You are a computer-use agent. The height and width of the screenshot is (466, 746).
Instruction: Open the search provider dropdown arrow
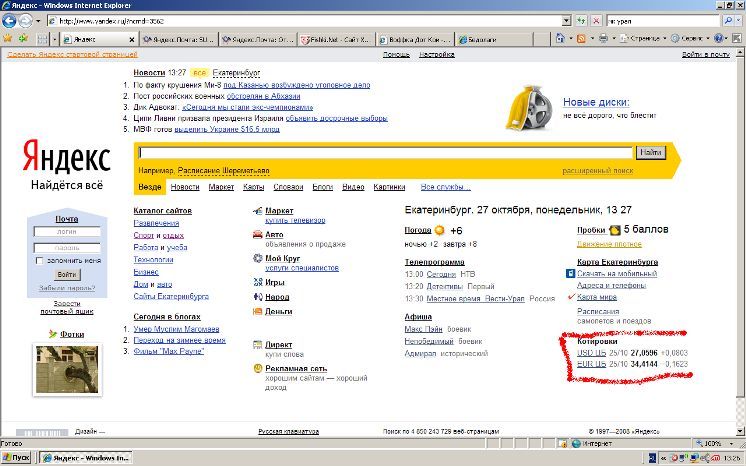739,21
